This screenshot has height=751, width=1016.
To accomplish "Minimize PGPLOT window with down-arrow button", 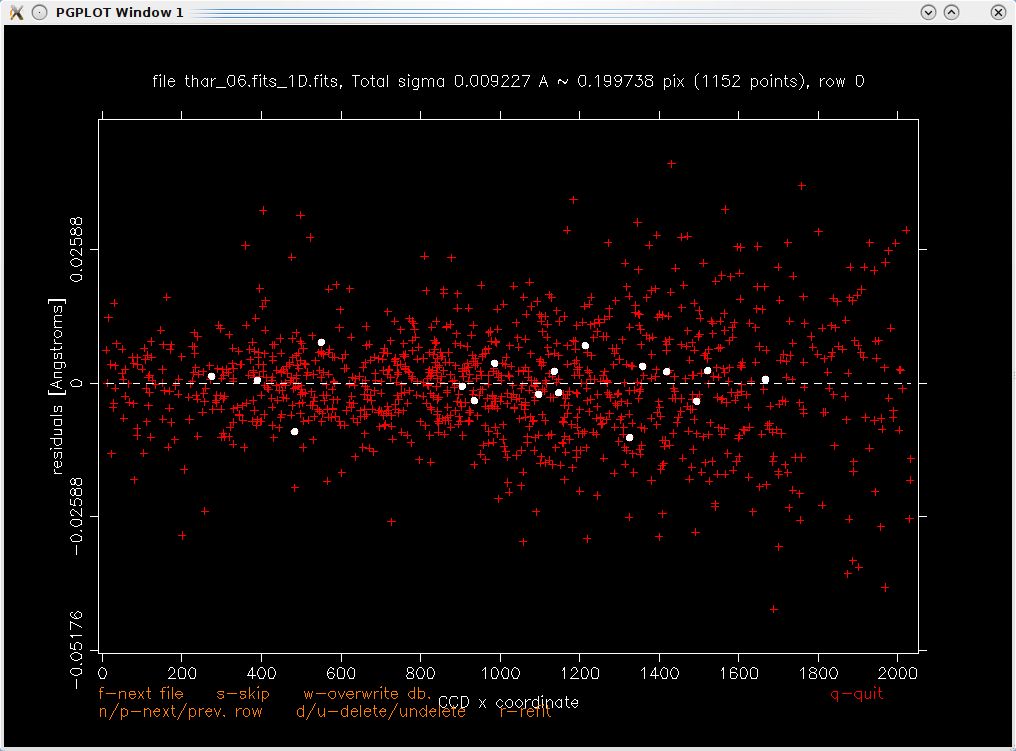I will pos(929,12).
